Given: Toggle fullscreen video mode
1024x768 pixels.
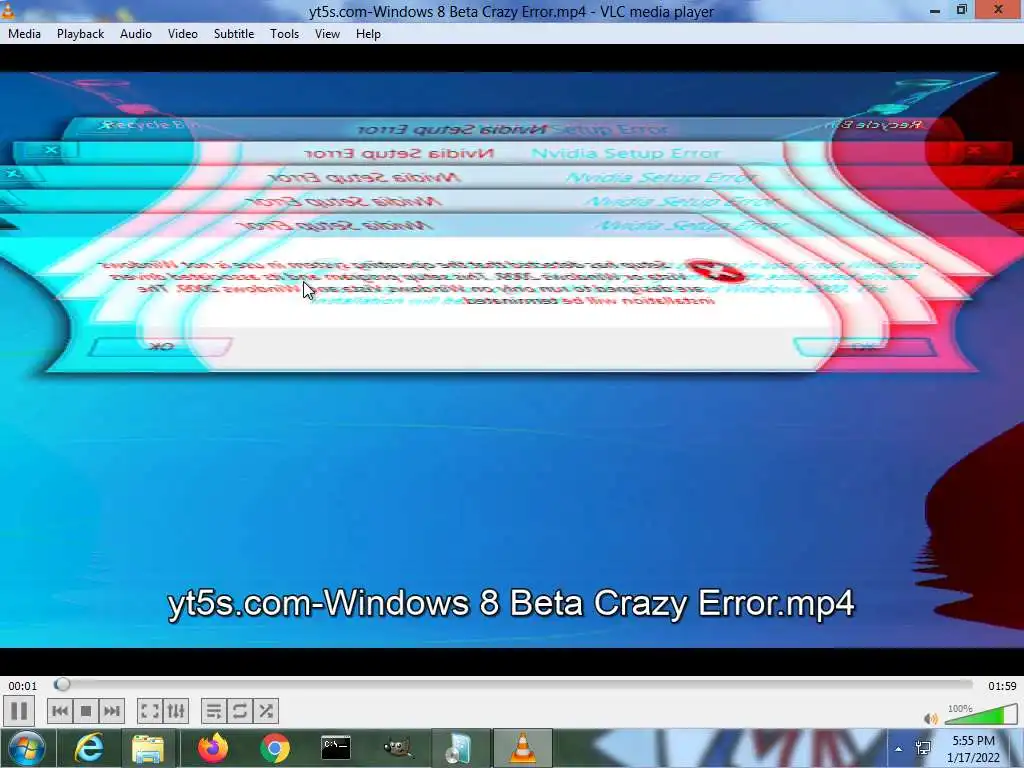Looking at the screenshot, I should coord(150,711).
